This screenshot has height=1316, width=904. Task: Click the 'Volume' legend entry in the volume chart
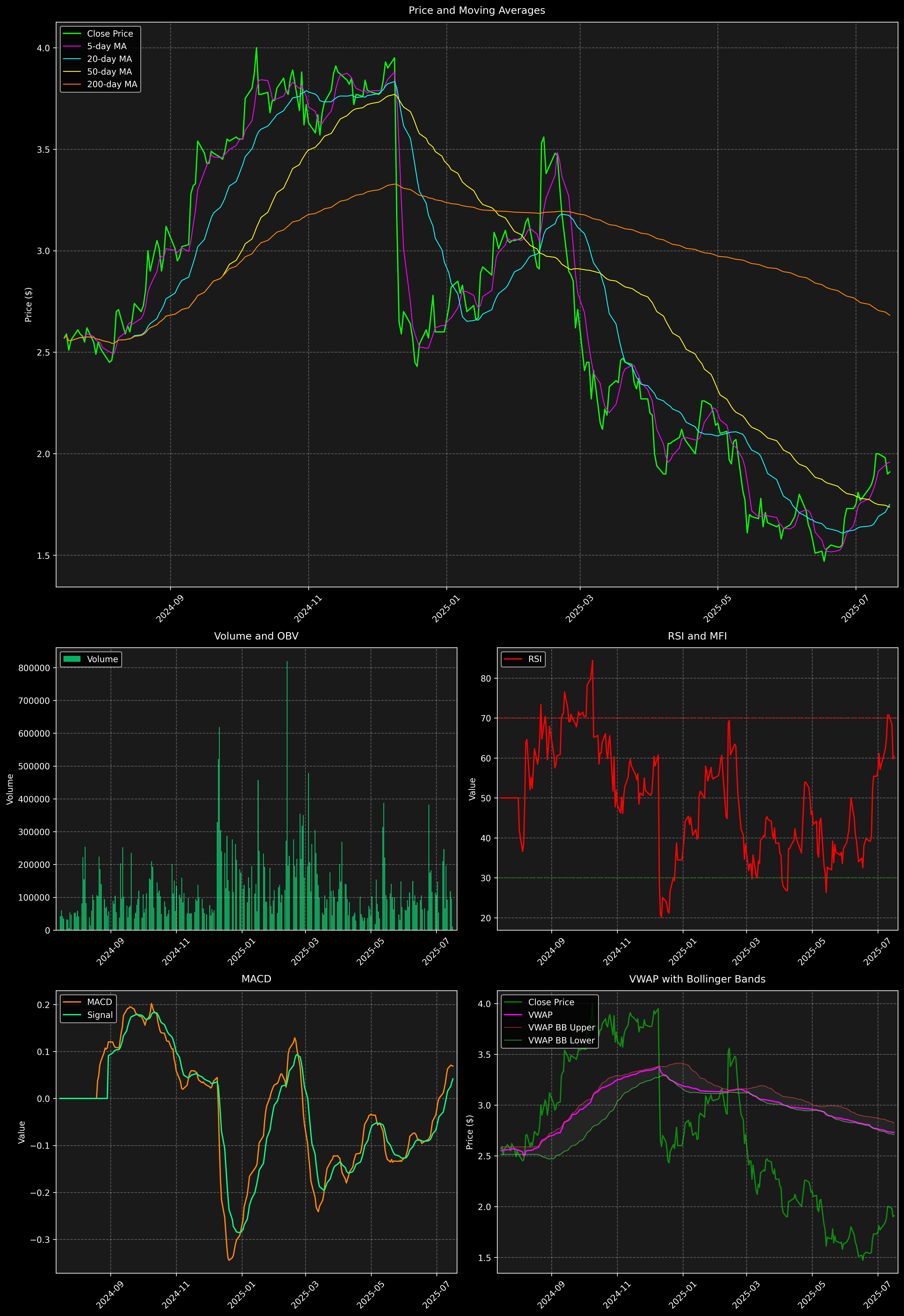tap(103, 660)
